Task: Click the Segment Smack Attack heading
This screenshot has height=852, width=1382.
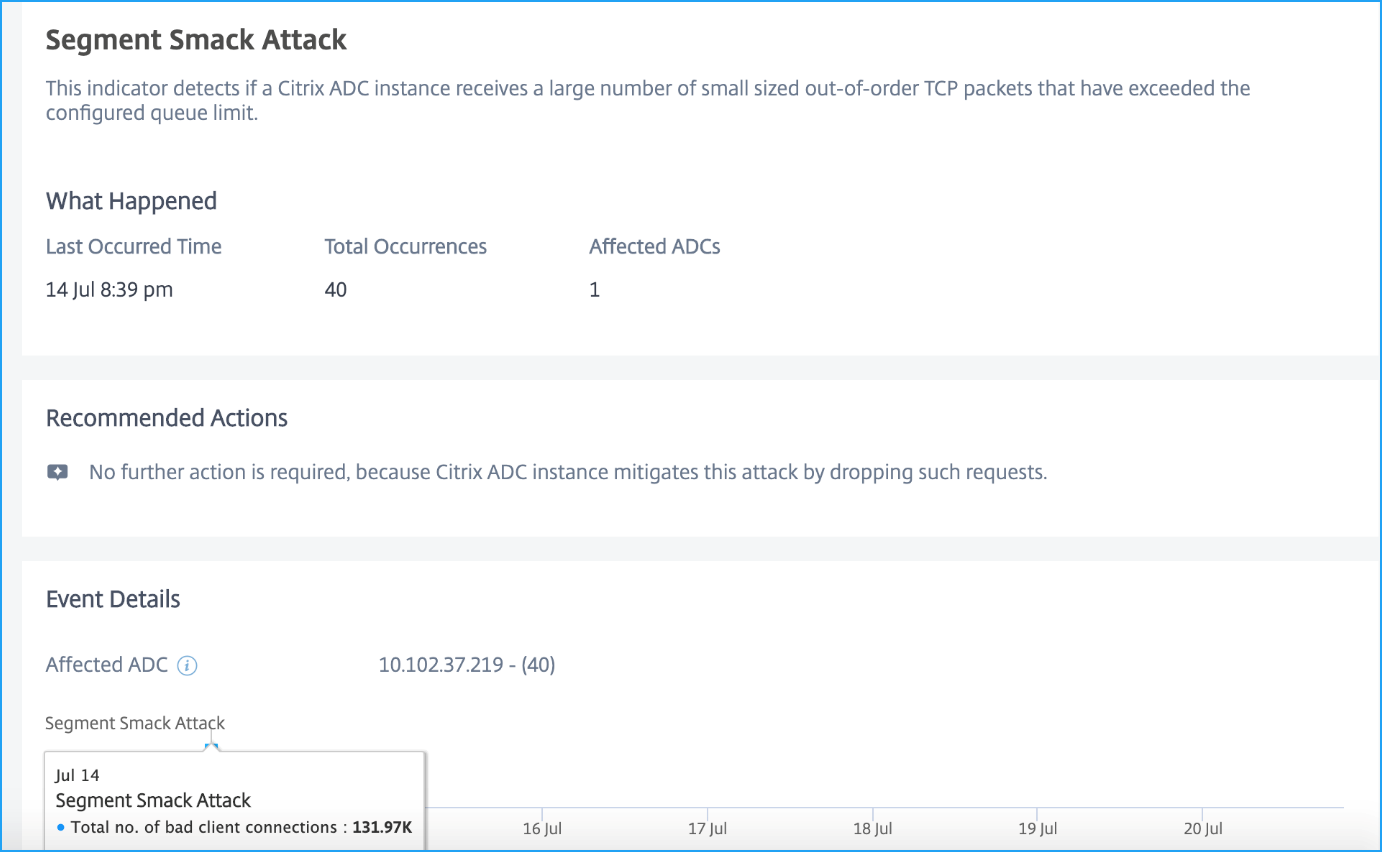Action: 196,40
